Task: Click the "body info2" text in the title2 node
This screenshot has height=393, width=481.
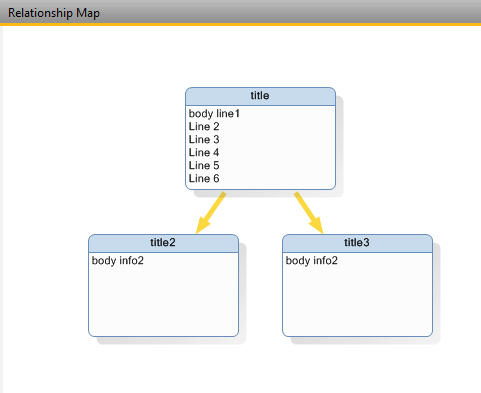Action: click(x=118, y=260)
